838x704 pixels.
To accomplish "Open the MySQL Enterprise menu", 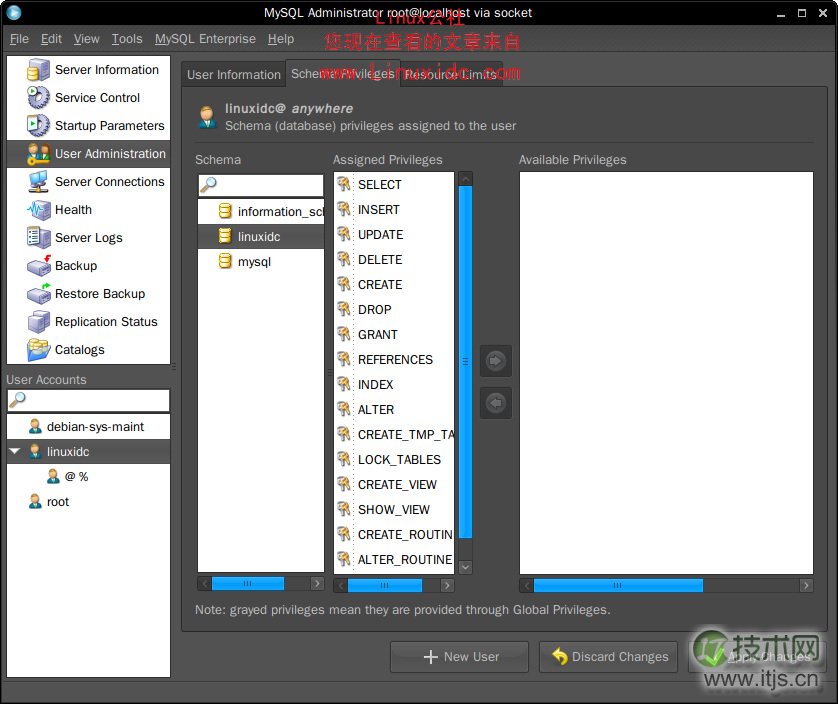I will click(205, 39).
